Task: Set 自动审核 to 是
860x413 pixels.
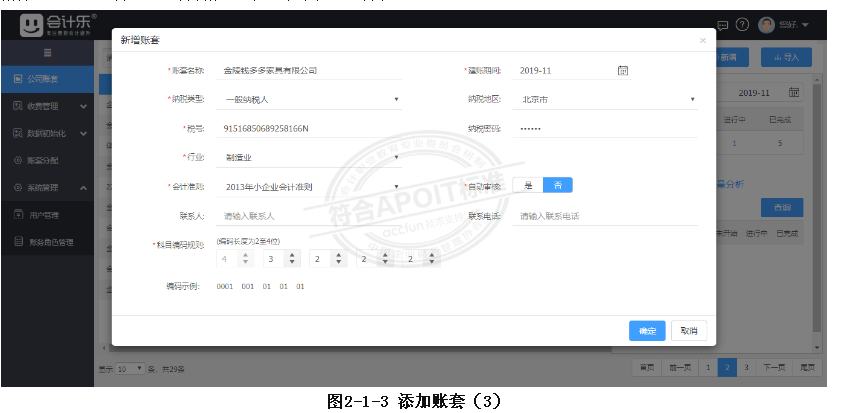Action: tap(528, 185)
